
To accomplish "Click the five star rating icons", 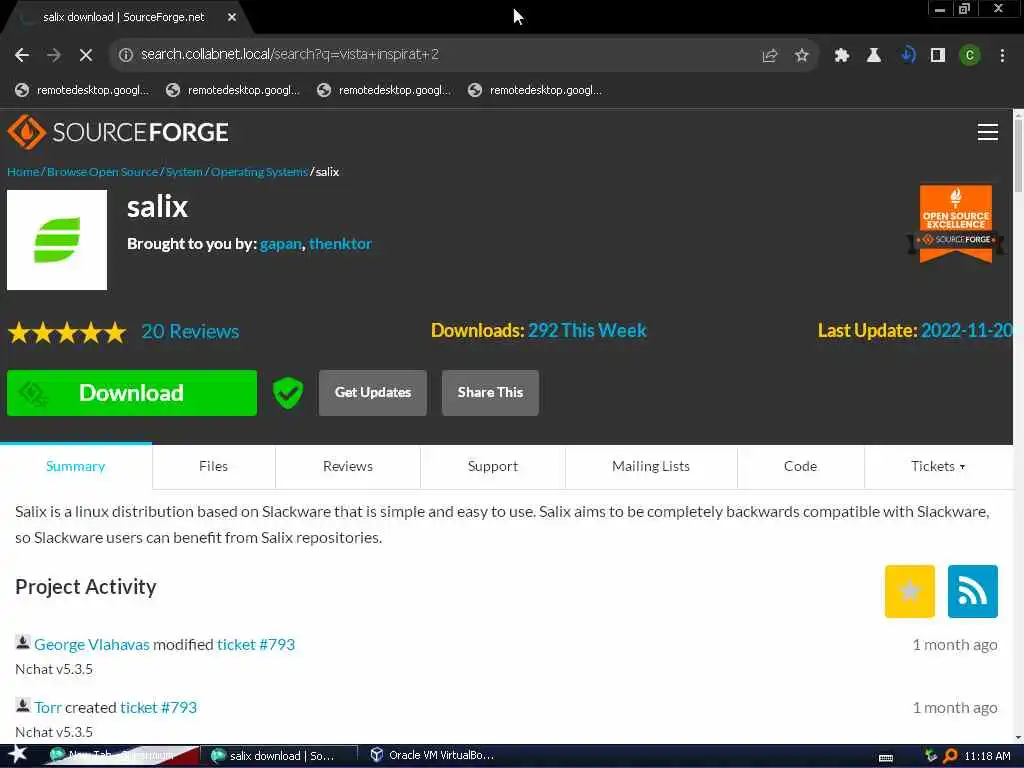I will (67, 332).
